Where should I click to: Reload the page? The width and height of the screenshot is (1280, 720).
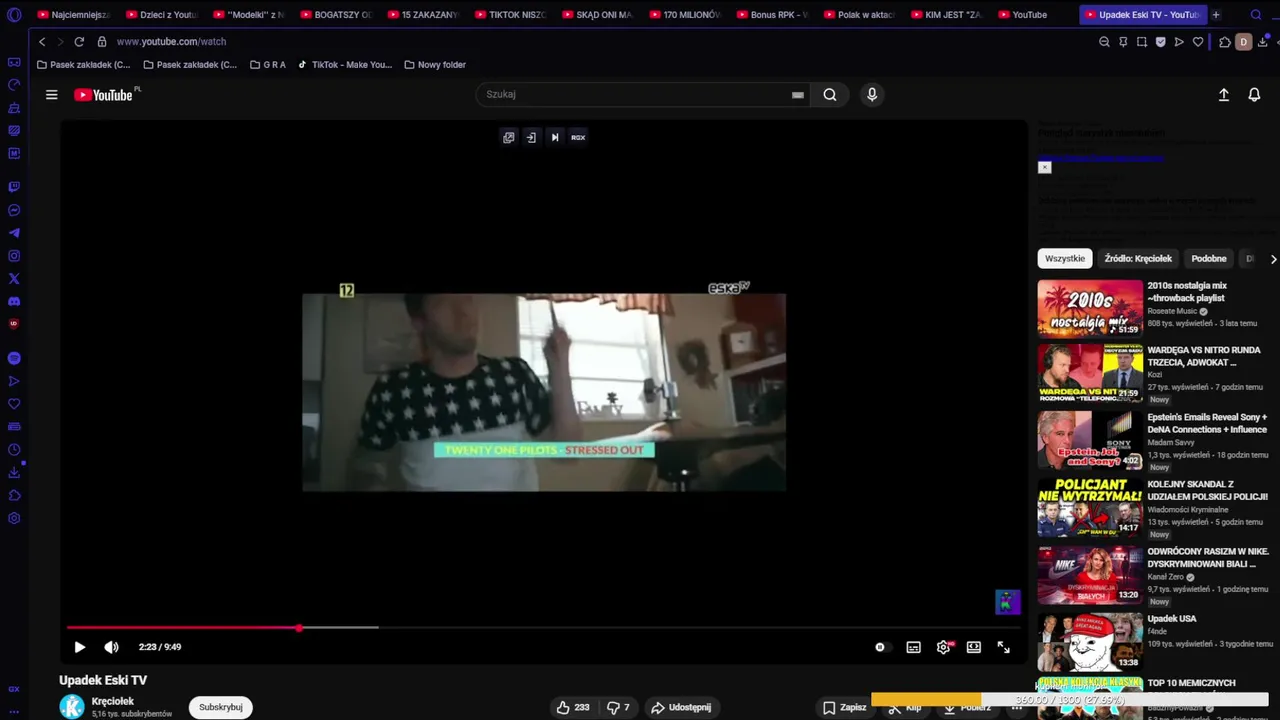coord(79,42)
